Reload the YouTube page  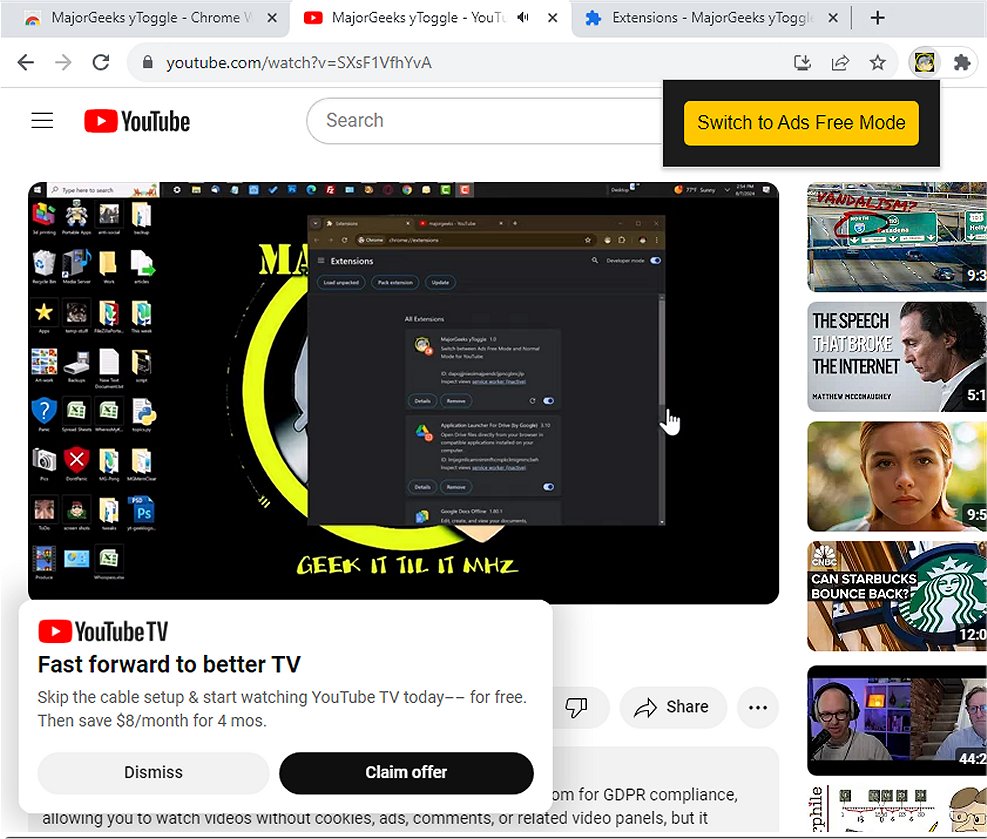click(101, 62)
